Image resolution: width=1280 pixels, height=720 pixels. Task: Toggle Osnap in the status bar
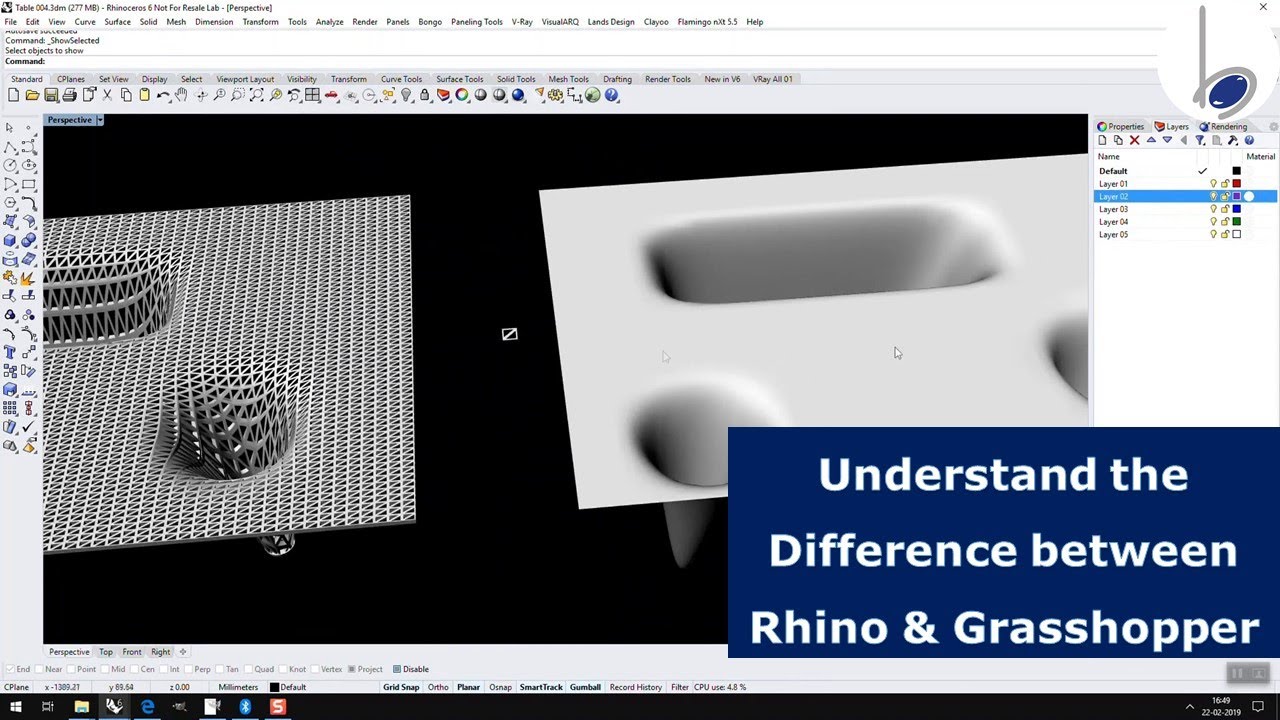point(500,687)
